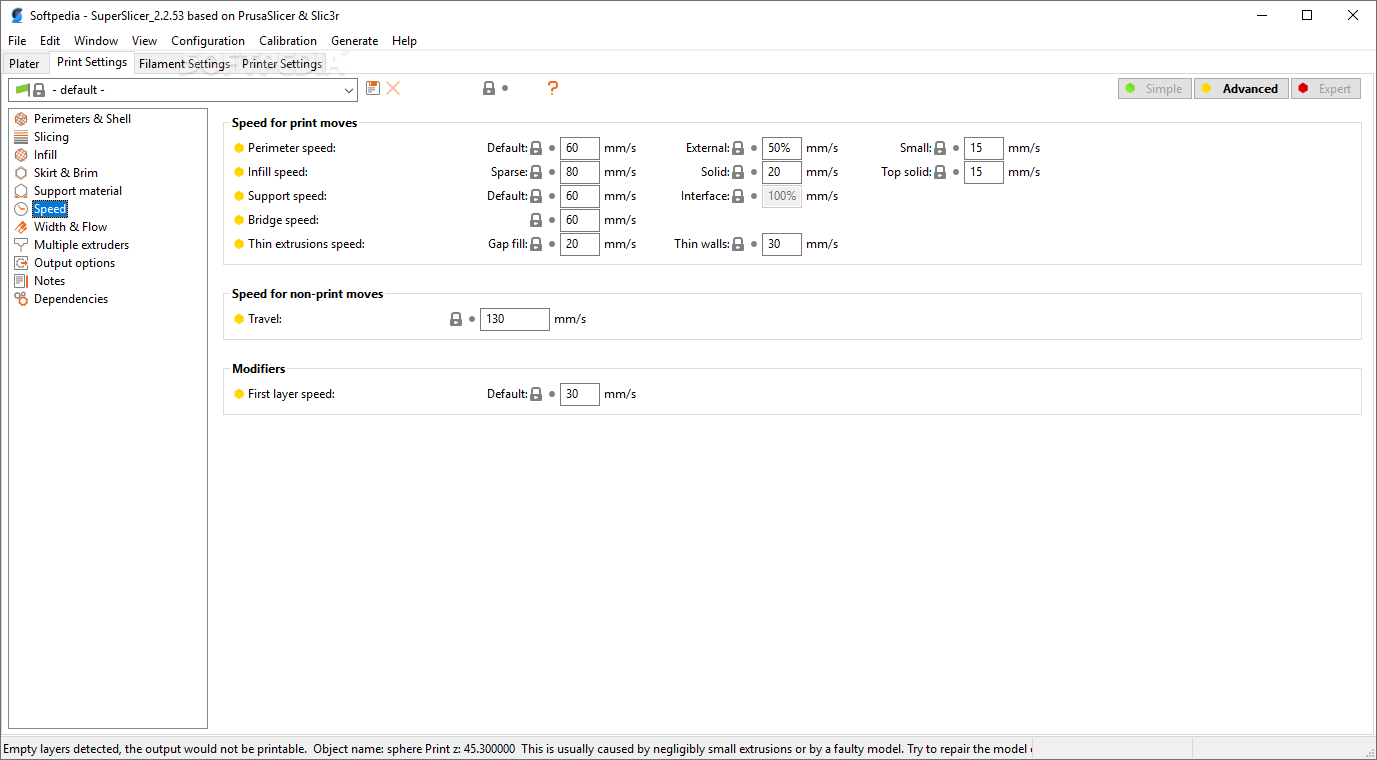The width and height of the screenshot is (1377, 760).
Task: Switch to the Printer Settings tab
Action: click(x=282, y=64)
